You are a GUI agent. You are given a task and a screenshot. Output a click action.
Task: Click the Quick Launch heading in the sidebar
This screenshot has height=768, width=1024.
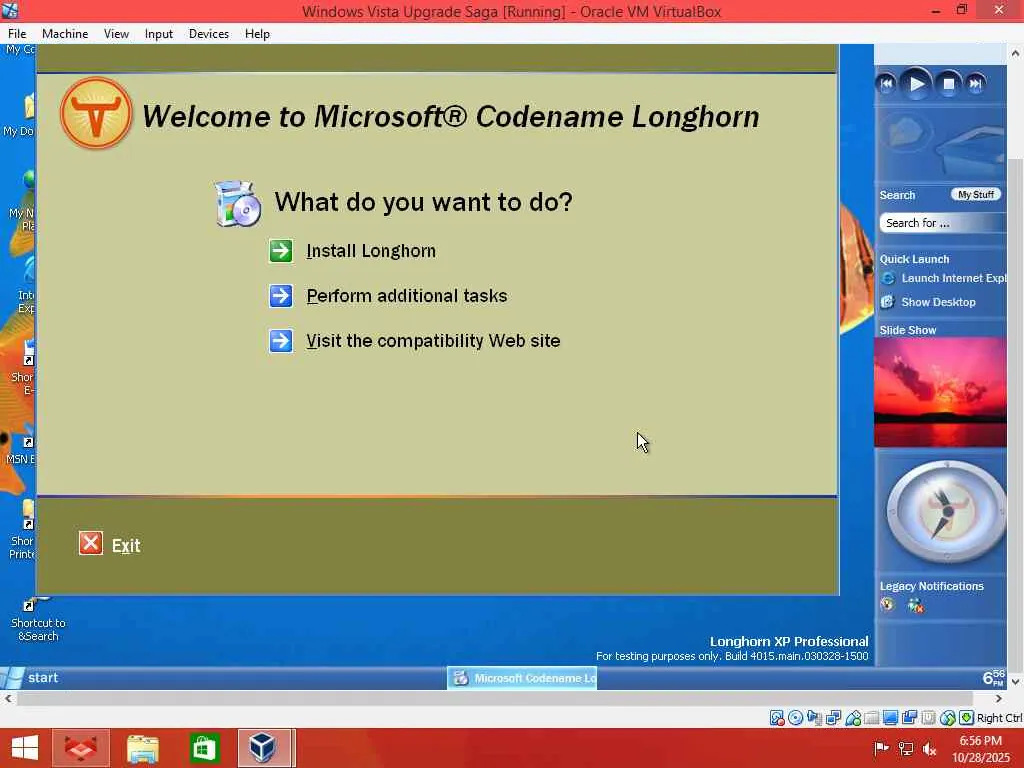[x=914, y=259]
